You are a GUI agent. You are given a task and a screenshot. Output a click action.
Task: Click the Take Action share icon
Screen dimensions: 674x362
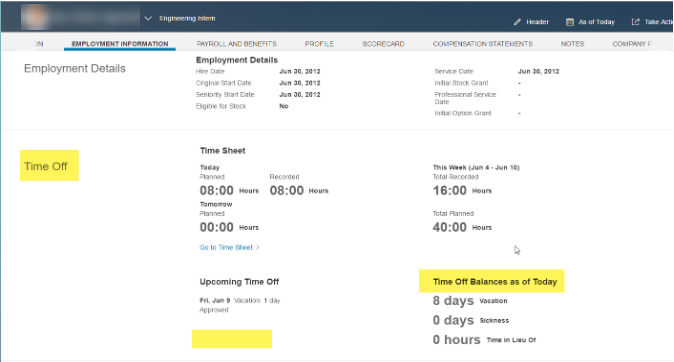(x=635, y=22)
